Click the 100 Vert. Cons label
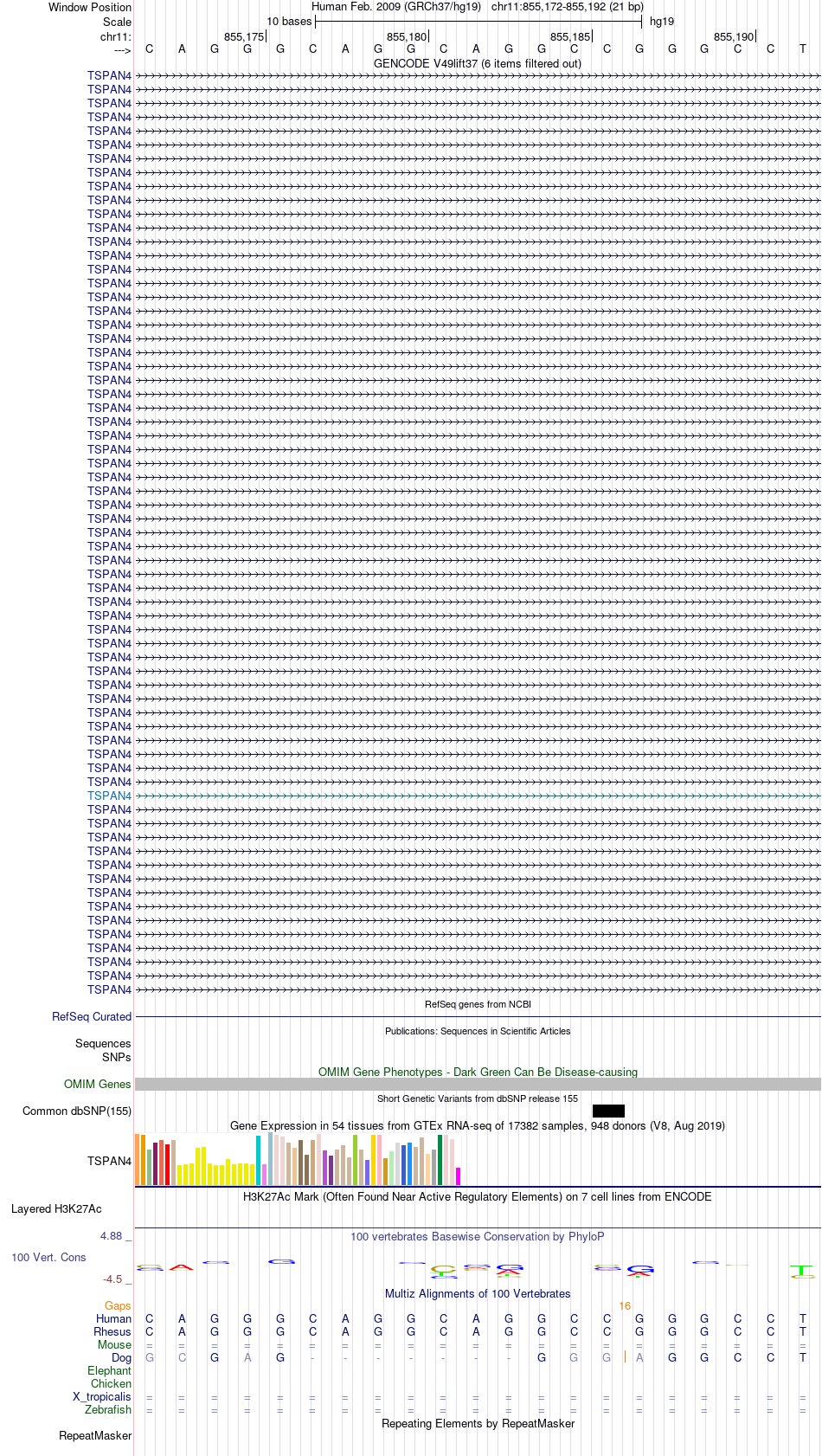The image size is (822, 1456). coord(48,1257)
